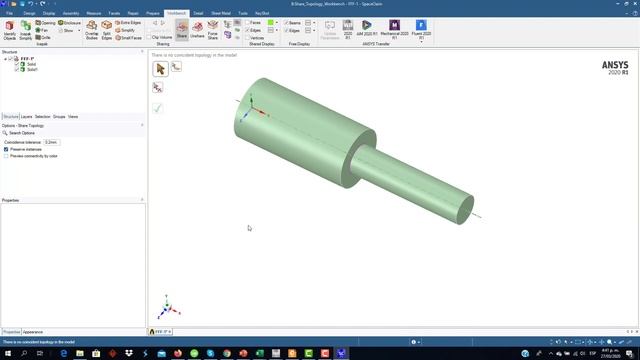Toggle Free Display Beams checkbox
The height and width of the screenshot is (360, 640).
(286, 23)
